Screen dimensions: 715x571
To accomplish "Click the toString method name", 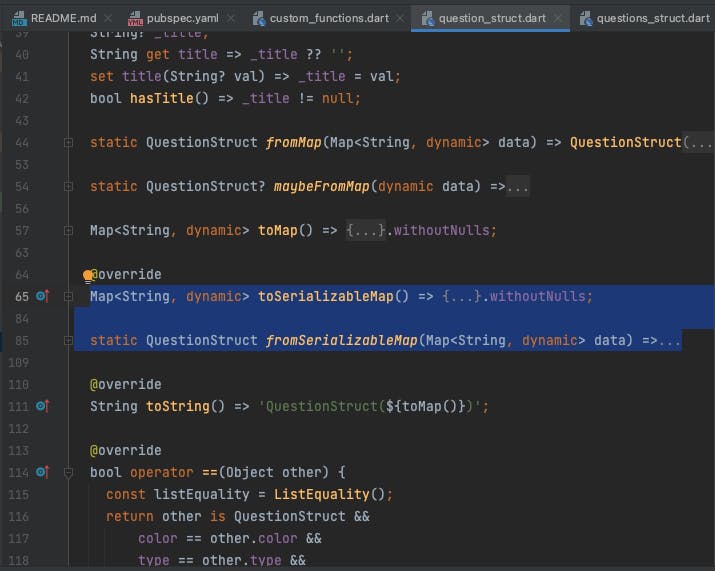I will 177,406.
